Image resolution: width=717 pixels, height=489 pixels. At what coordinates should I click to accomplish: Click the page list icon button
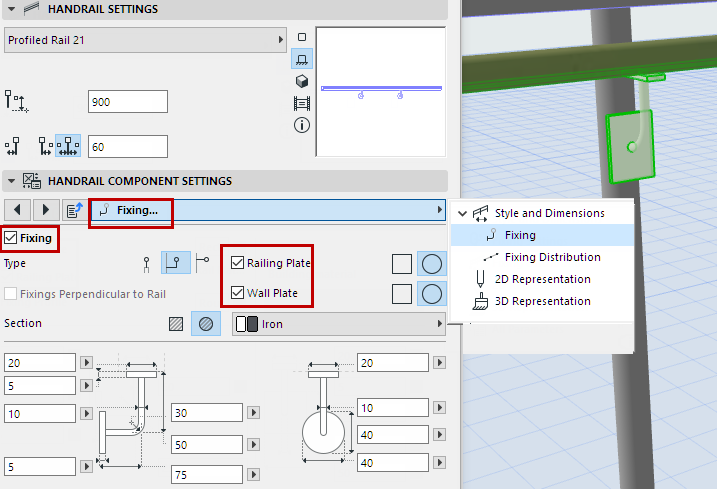(x=75, y=210)
